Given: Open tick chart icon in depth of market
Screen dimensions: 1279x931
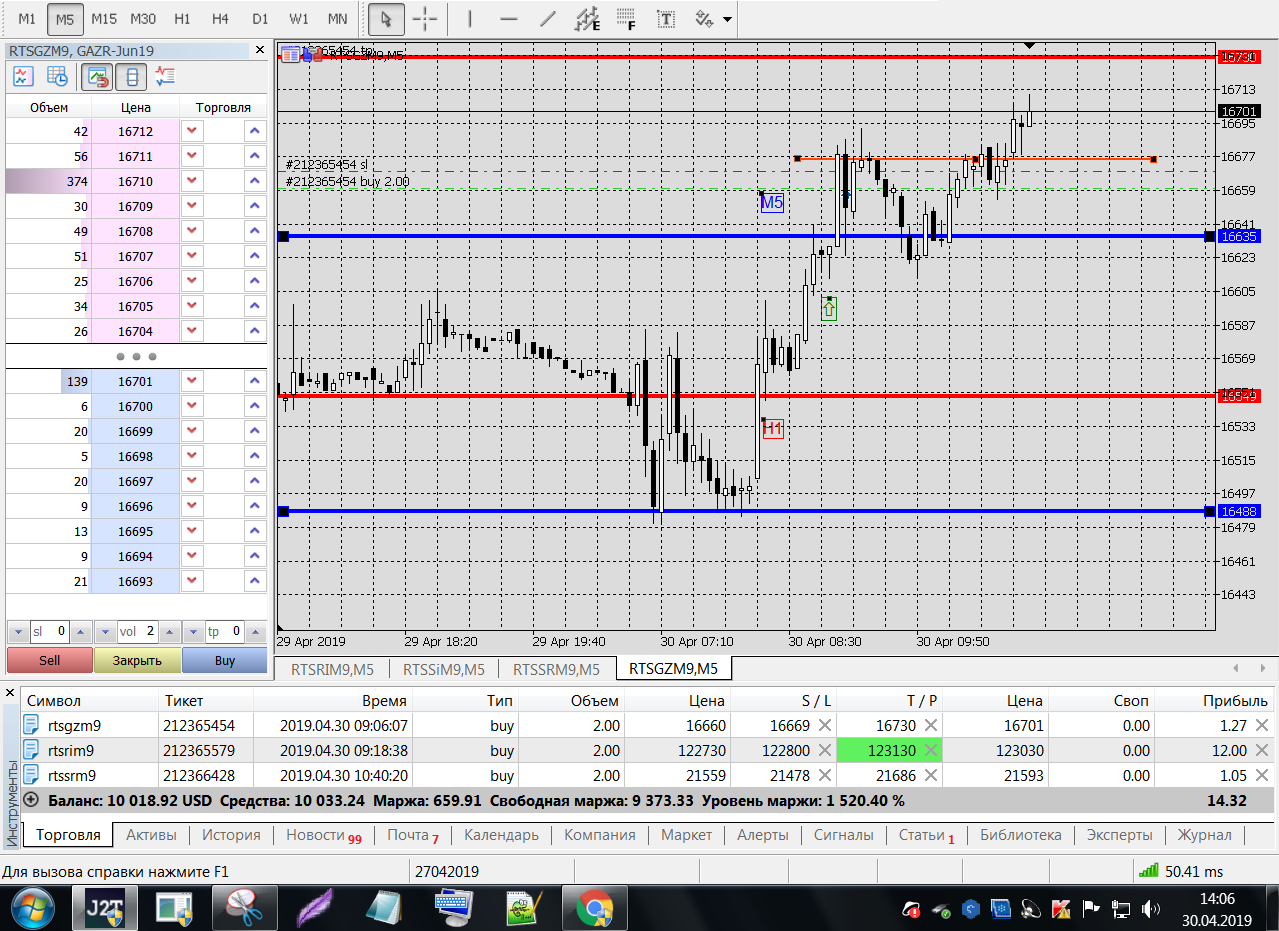Looking at the screenshot, I should click(x=23, y=76).
